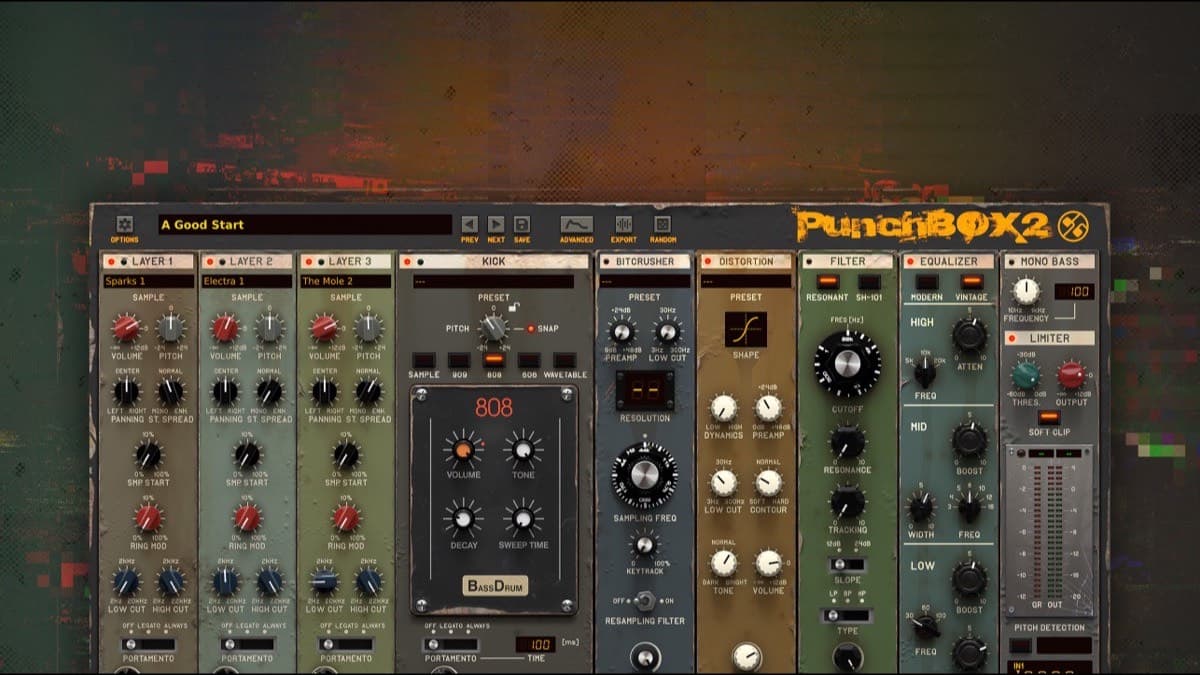Toggle the Limiter Soft Clip button
This screenshot has width=1200, height=675.
(x=1048, y=416)
